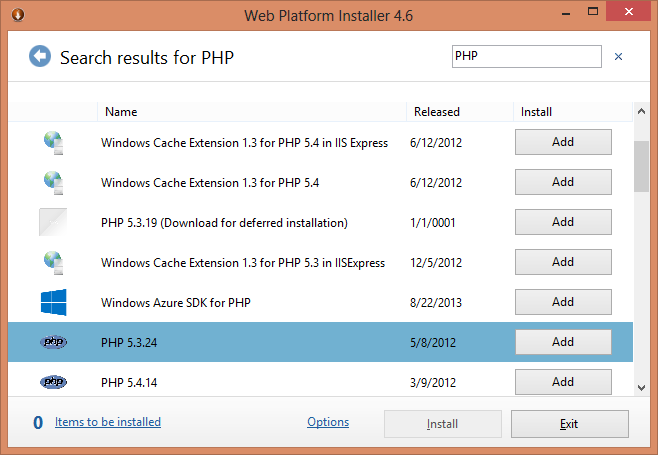Click the Search results for PHP heading
The height and width of the screenshot is (455, 658).
(x=147, y=58)
